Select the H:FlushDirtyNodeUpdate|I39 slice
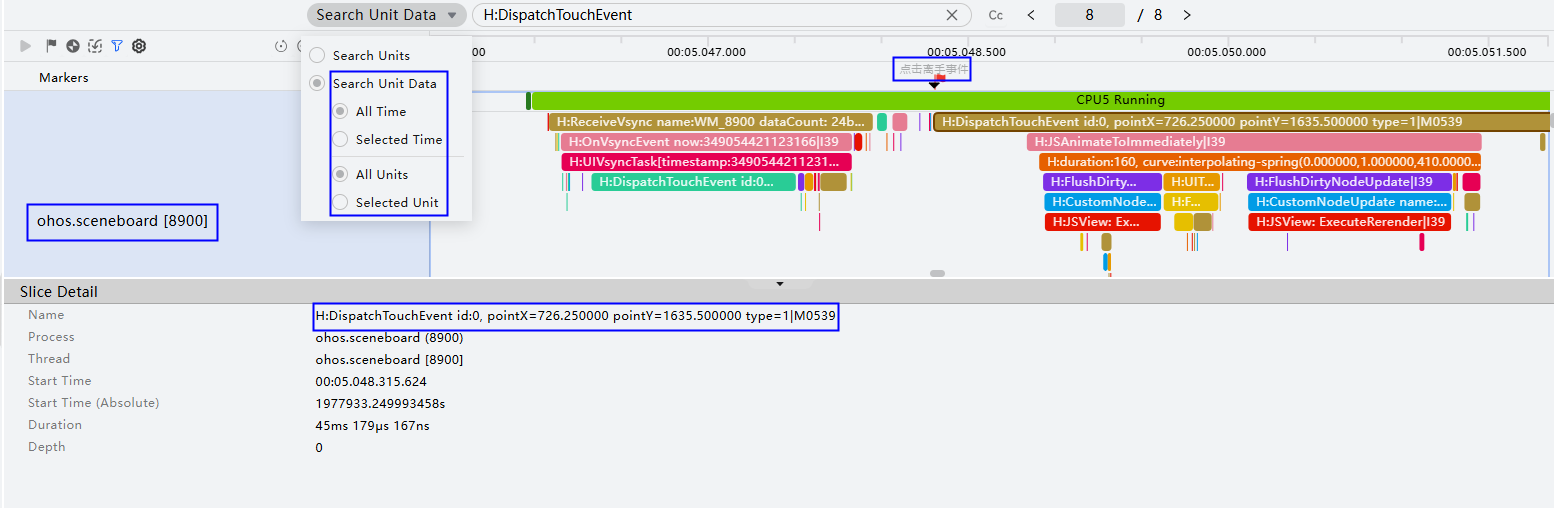 (1349, 182)
